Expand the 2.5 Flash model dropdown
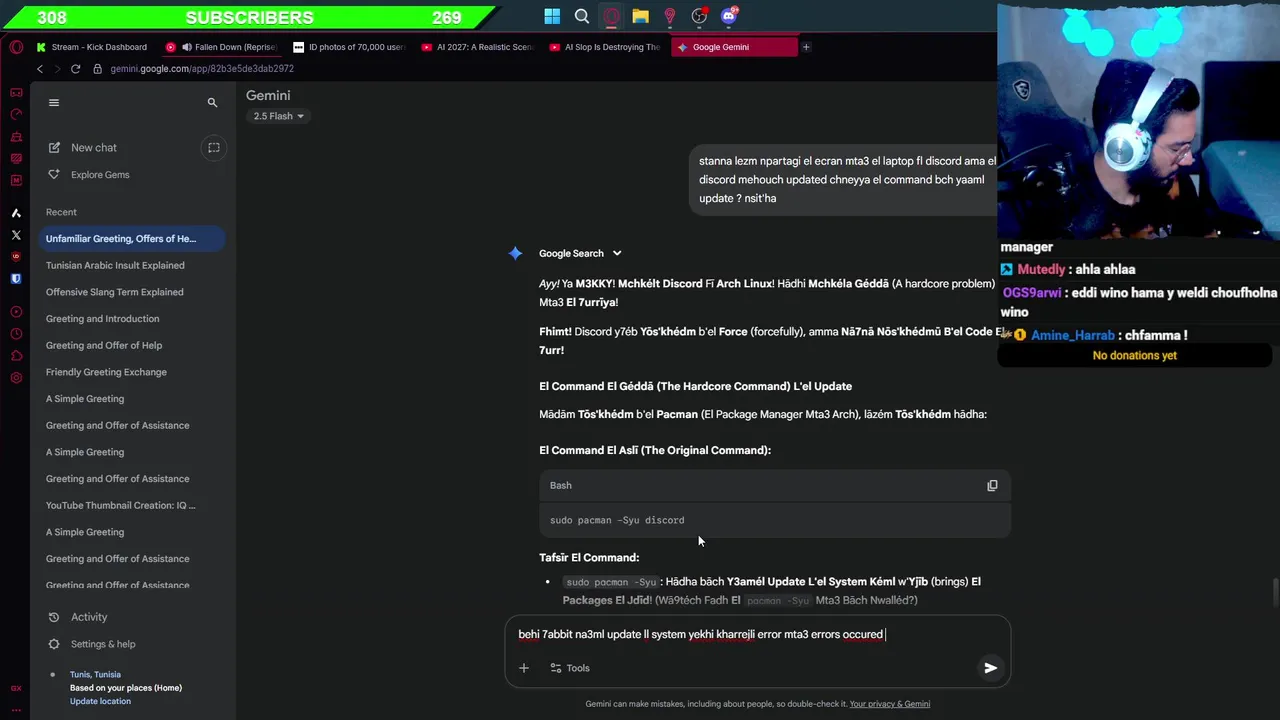This screenshot has height=720, width=1280. click(x=278, y=116)
